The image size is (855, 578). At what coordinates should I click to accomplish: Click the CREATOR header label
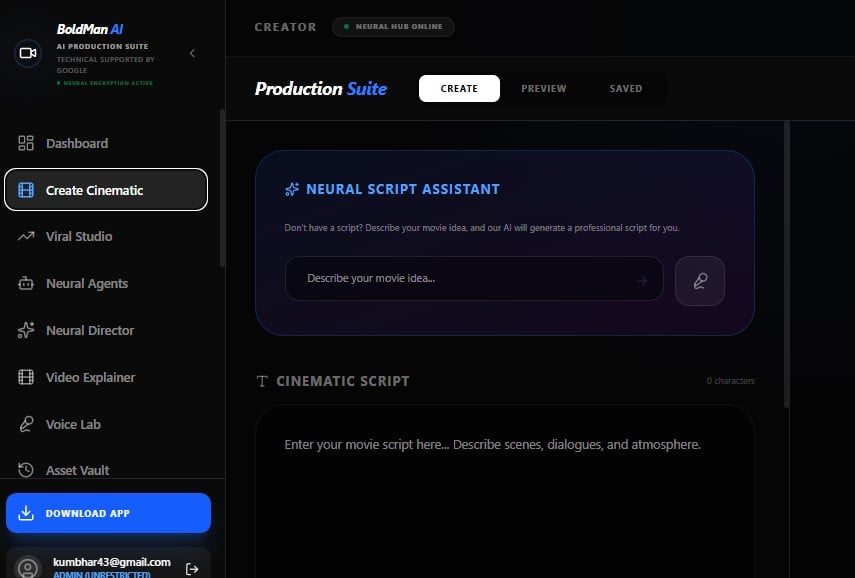coord(285,27)
